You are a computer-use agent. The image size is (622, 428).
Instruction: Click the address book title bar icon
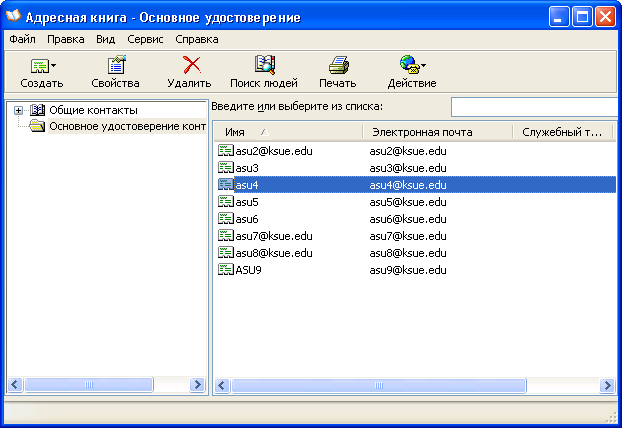(13, 16)
